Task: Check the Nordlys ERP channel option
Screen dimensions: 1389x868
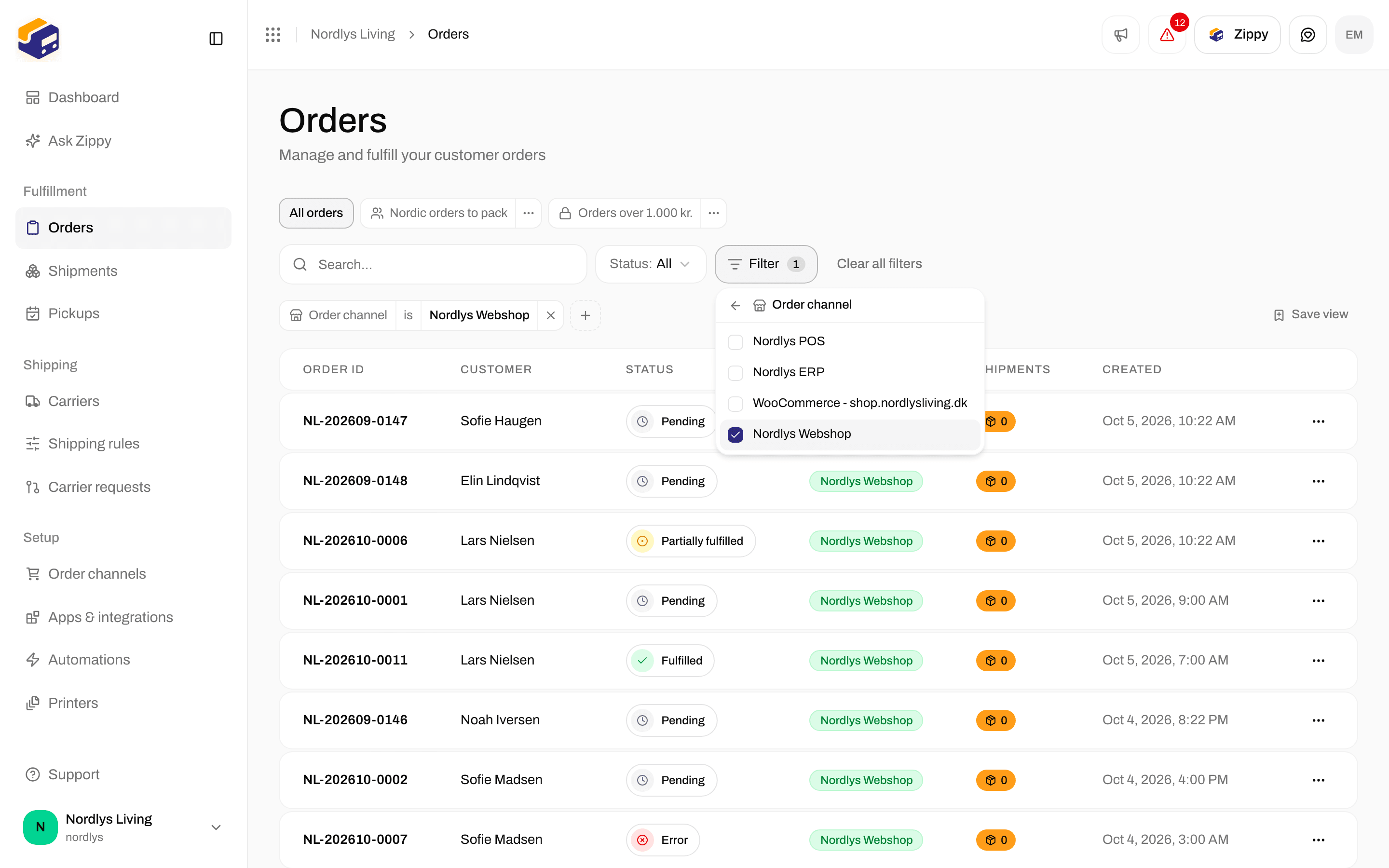Action: pyautogui.click(x=735, y=373)
